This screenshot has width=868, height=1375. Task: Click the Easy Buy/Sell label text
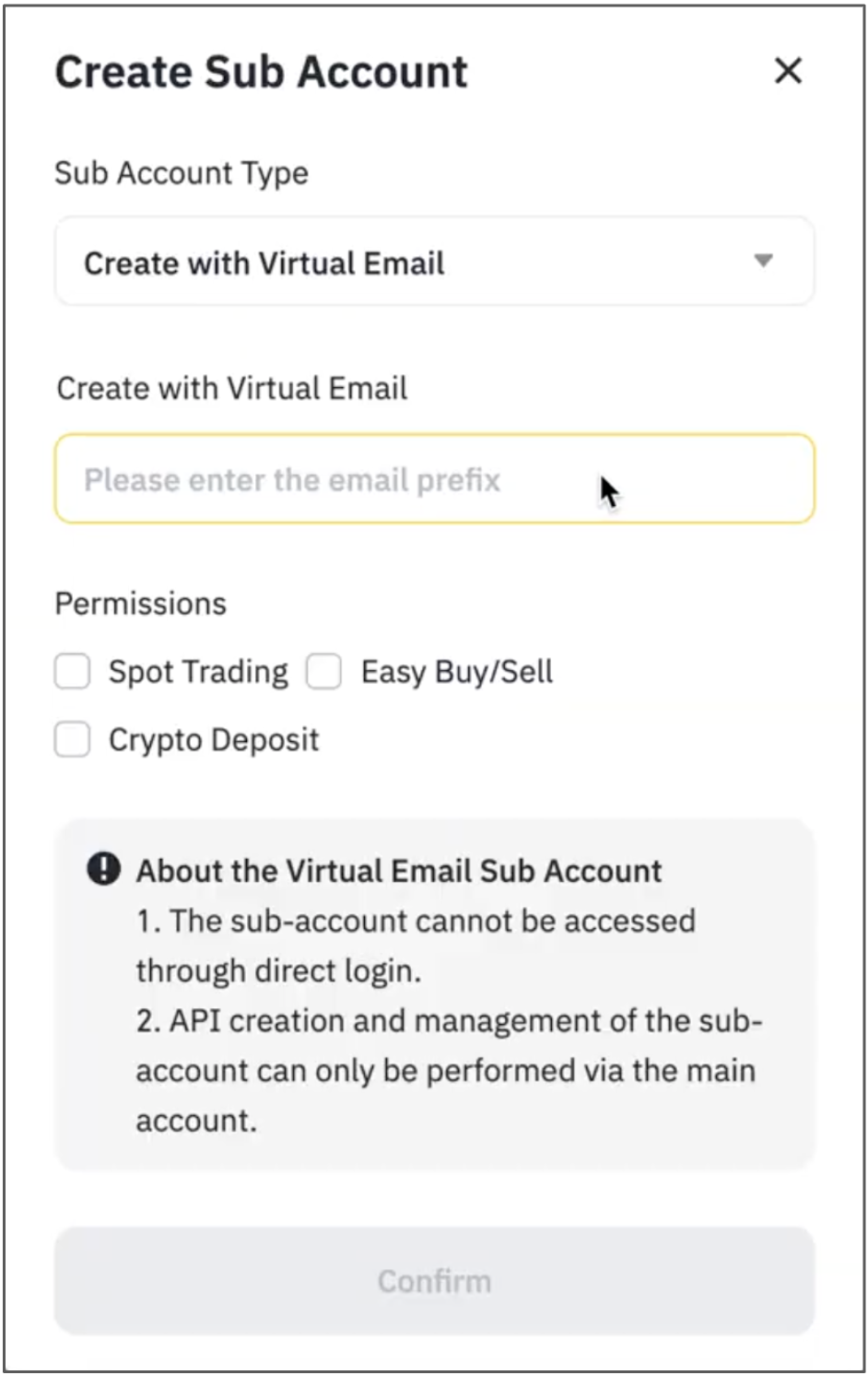click(456, 672)
